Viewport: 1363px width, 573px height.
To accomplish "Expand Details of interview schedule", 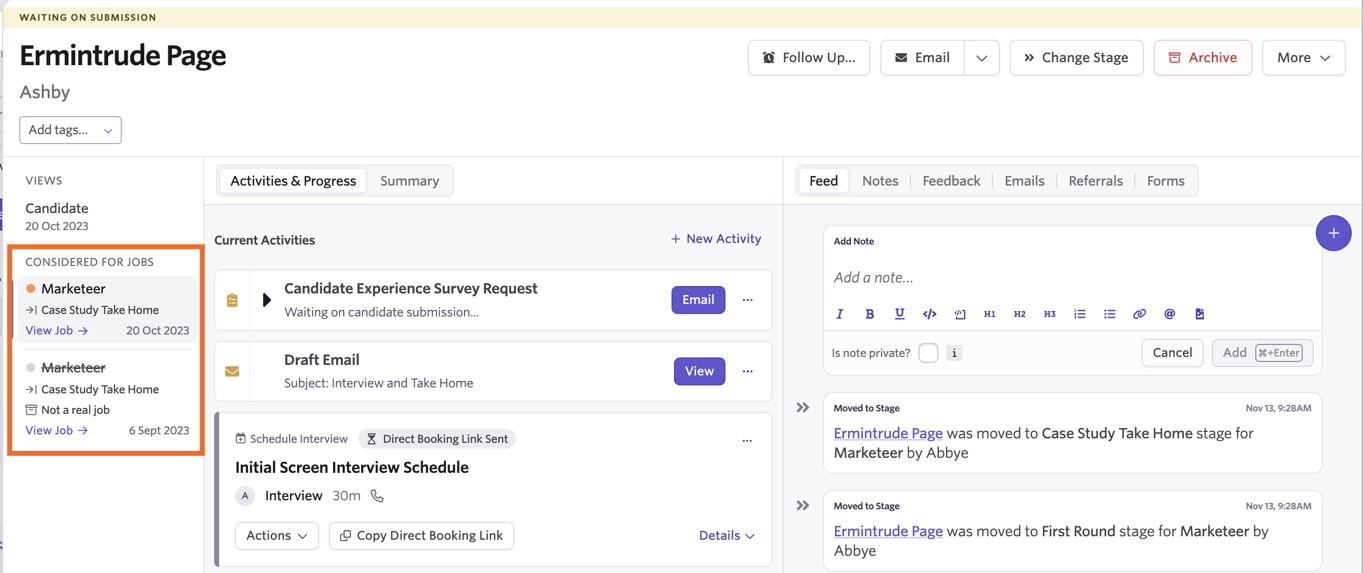I will [726, 536].
